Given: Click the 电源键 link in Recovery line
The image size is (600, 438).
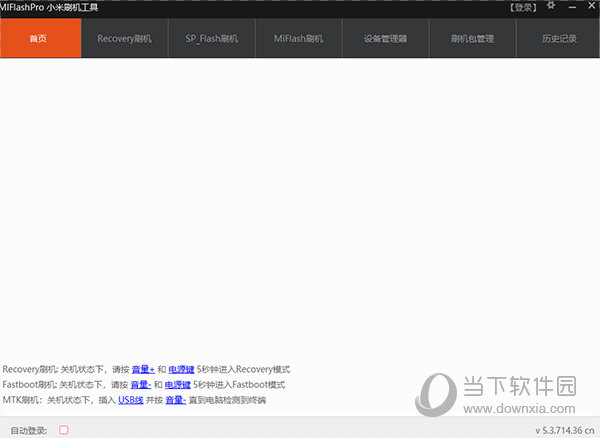Looking at the screenshot, I should [181, 369].
